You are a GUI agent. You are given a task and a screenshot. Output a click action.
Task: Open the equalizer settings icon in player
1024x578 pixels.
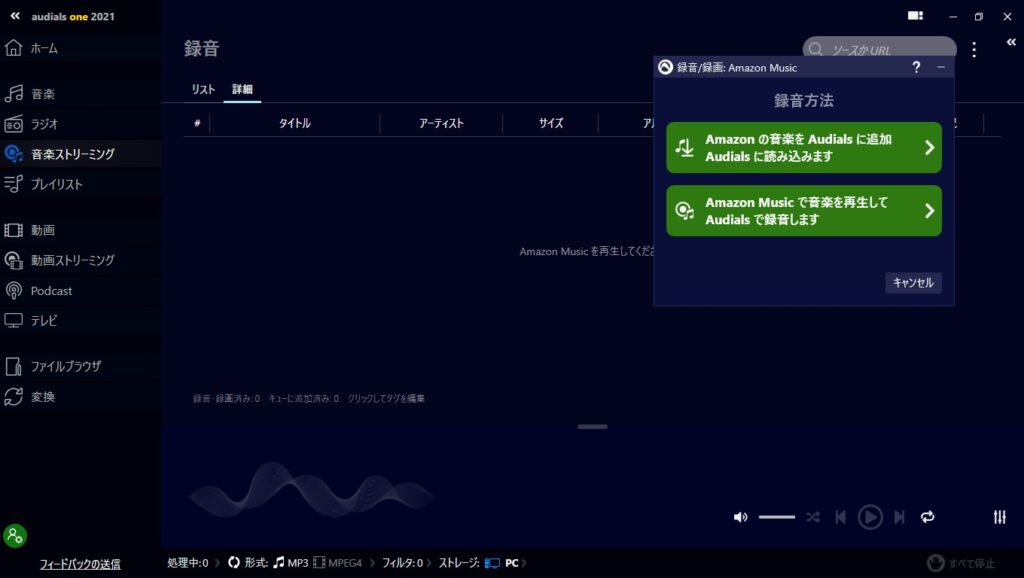999,517
